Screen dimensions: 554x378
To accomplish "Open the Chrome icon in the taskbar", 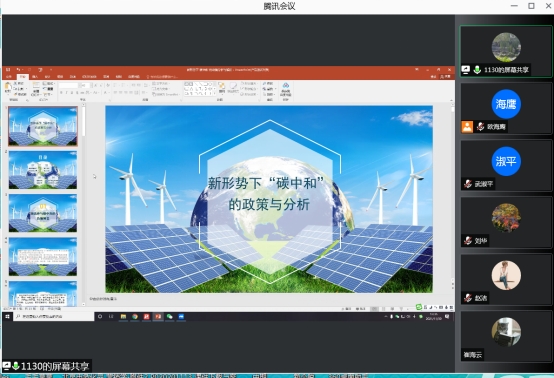I will click(135, 317).
